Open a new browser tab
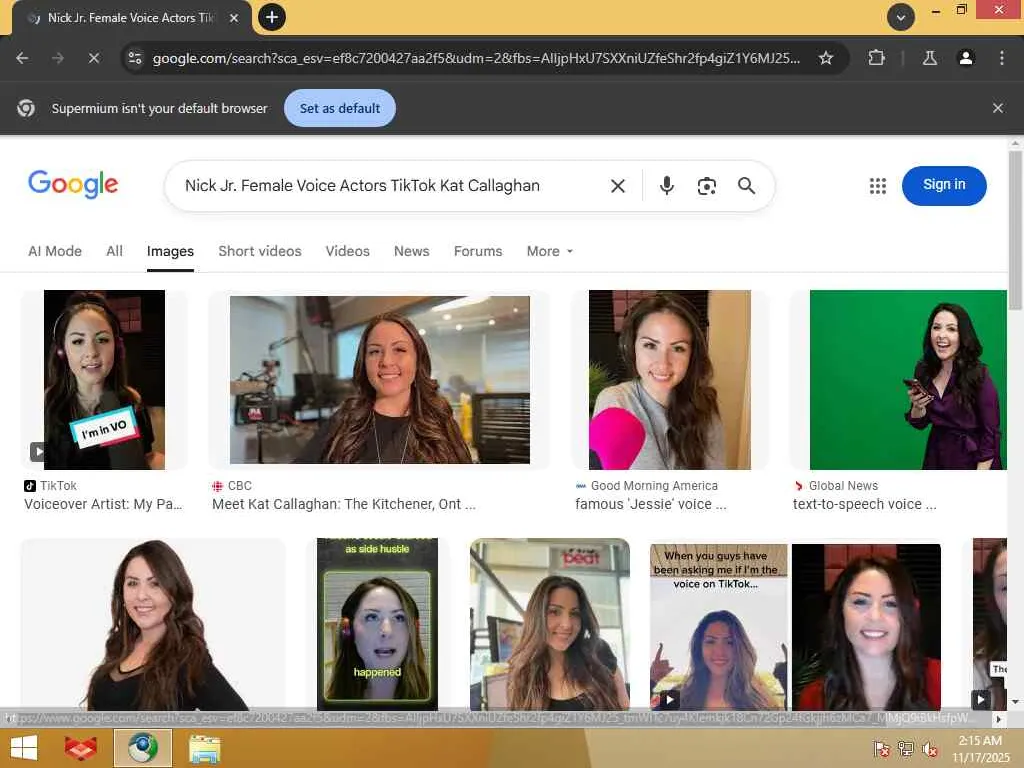The image size is (1024, 768). [272, 17]
